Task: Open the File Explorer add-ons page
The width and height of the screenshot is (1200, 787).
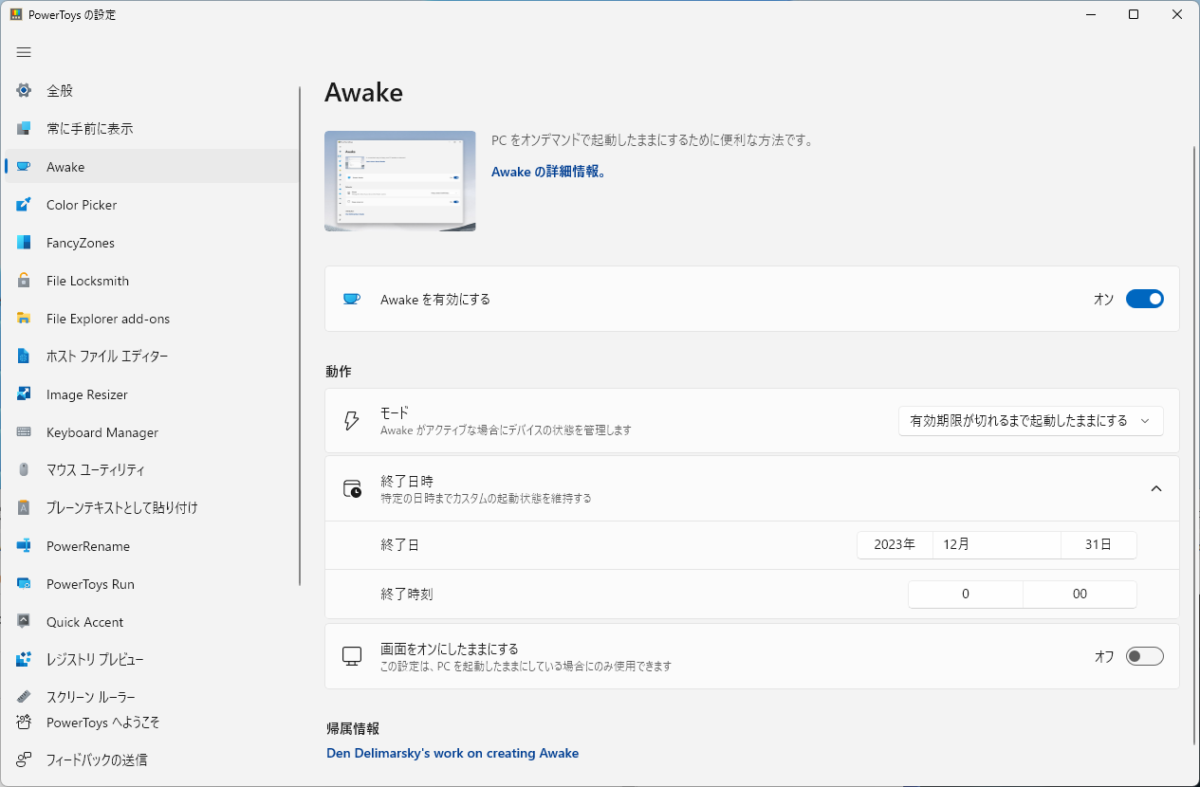Action: point(152,319)
